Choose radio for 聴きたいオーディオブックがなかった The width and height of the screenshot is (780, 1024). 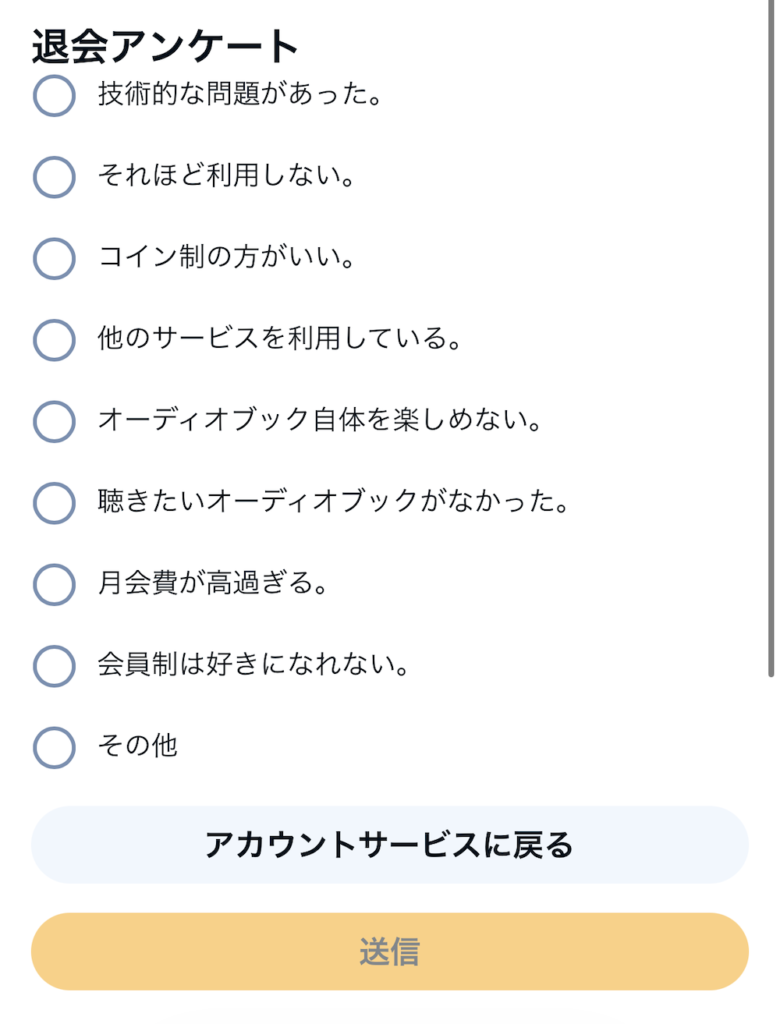tap(54, 502)
